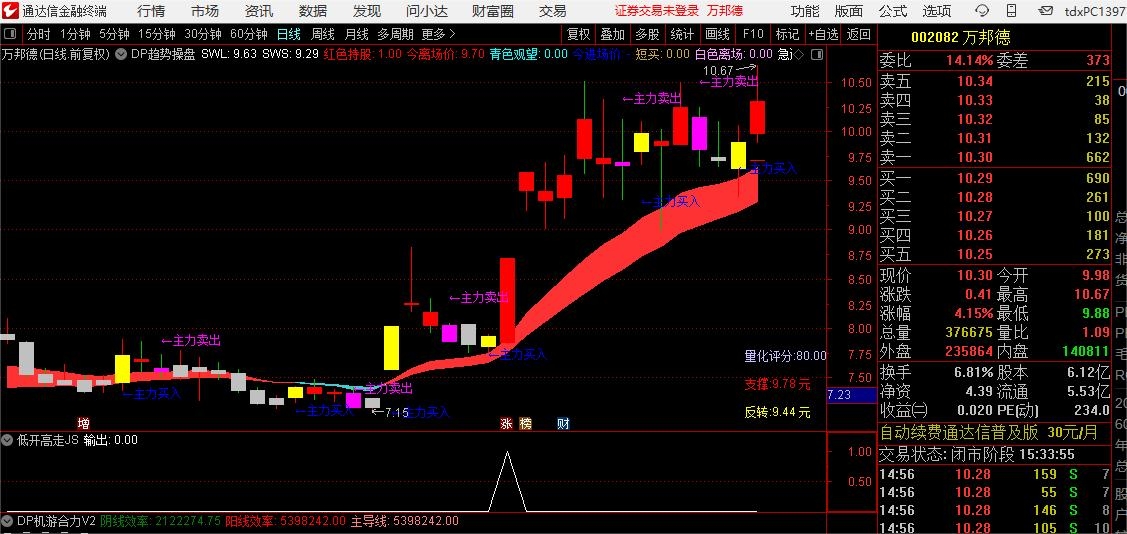The width and height of the screenshot is (1127, 534).
Task: Click the 买五 price 10.25 row
Action: (995, 254)
